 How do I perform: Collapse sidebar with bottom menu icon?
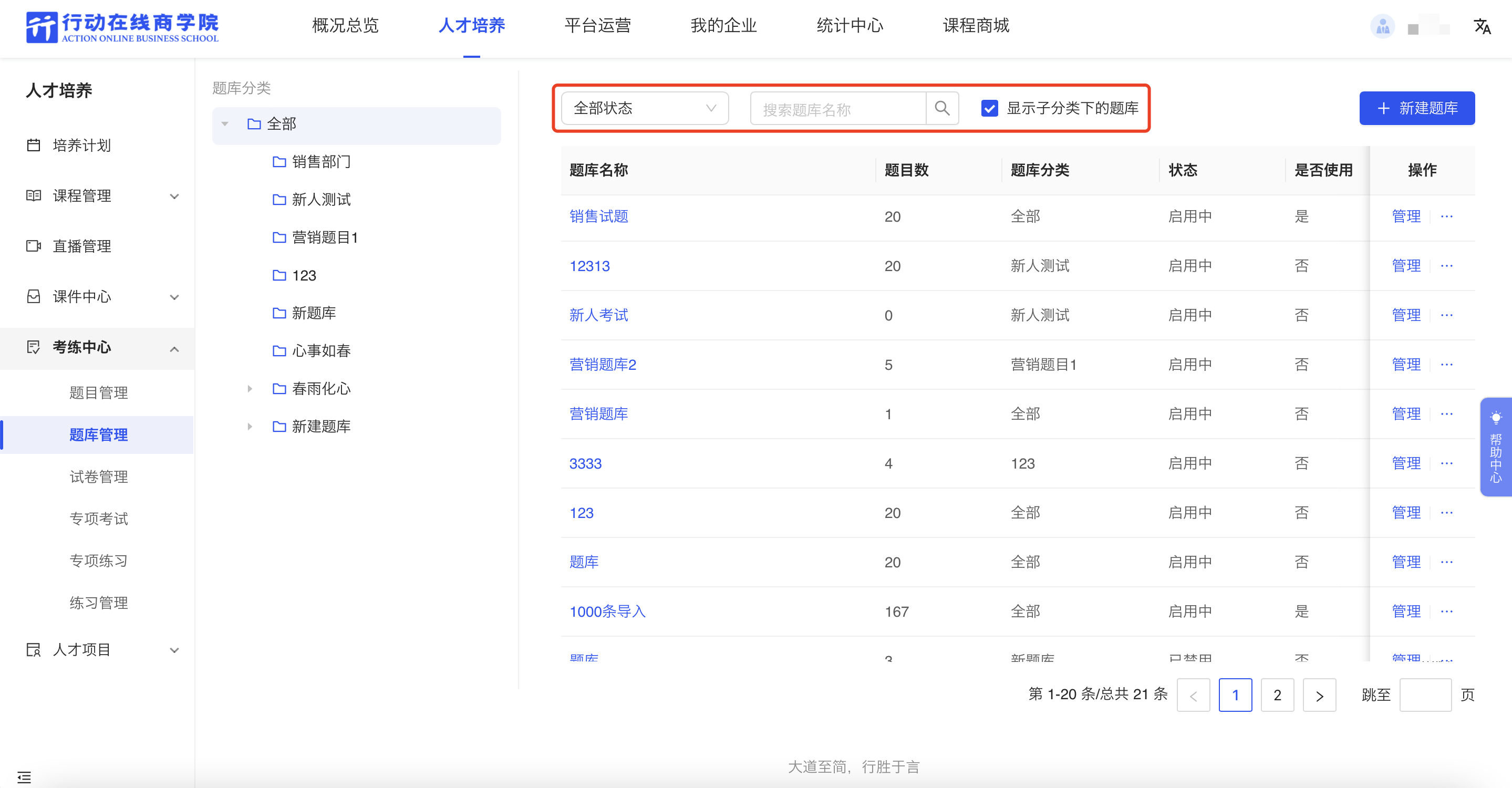pyautogui.click(x=24, y=777)
